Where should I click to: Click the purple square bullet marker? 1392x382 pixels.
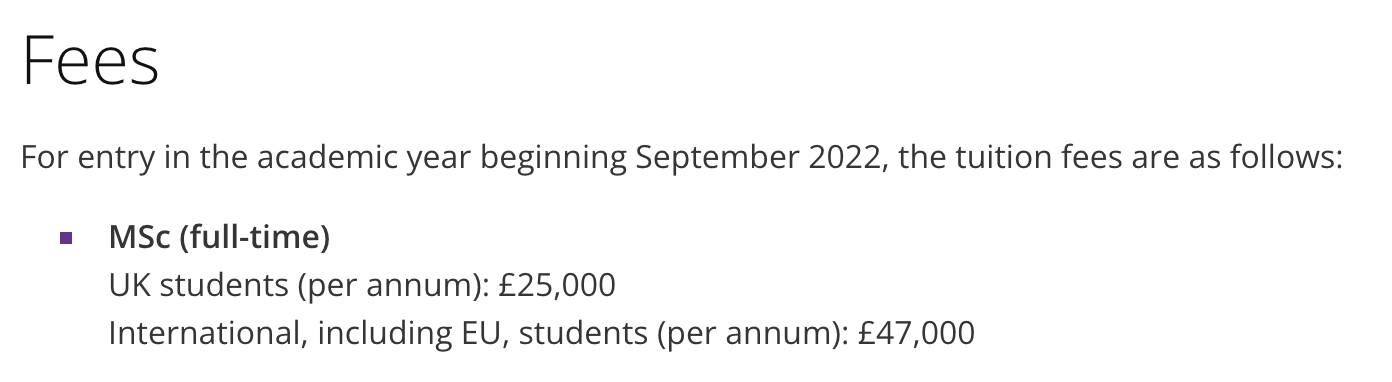pyautogui.click(x=66, y=239)
